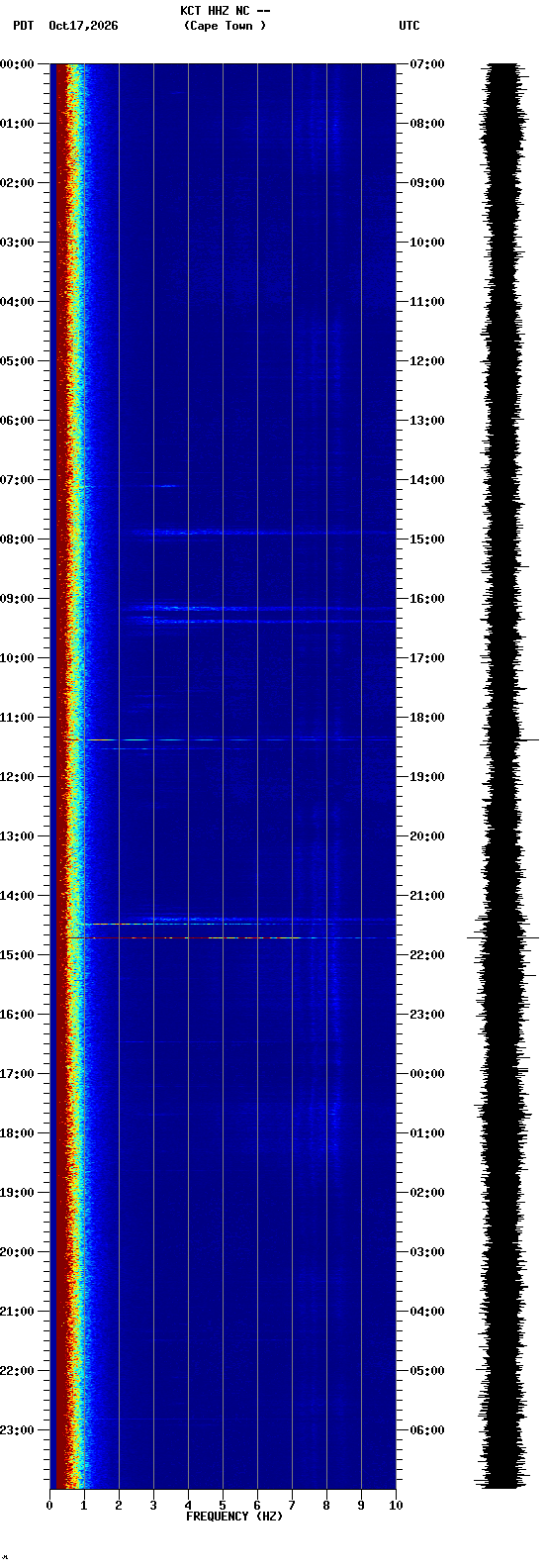Image resolution: width=546 pixels, height=1568 pixels.
Task: Select the 01:00 label on the PDT axis
Action: click(x=17, y=124)
